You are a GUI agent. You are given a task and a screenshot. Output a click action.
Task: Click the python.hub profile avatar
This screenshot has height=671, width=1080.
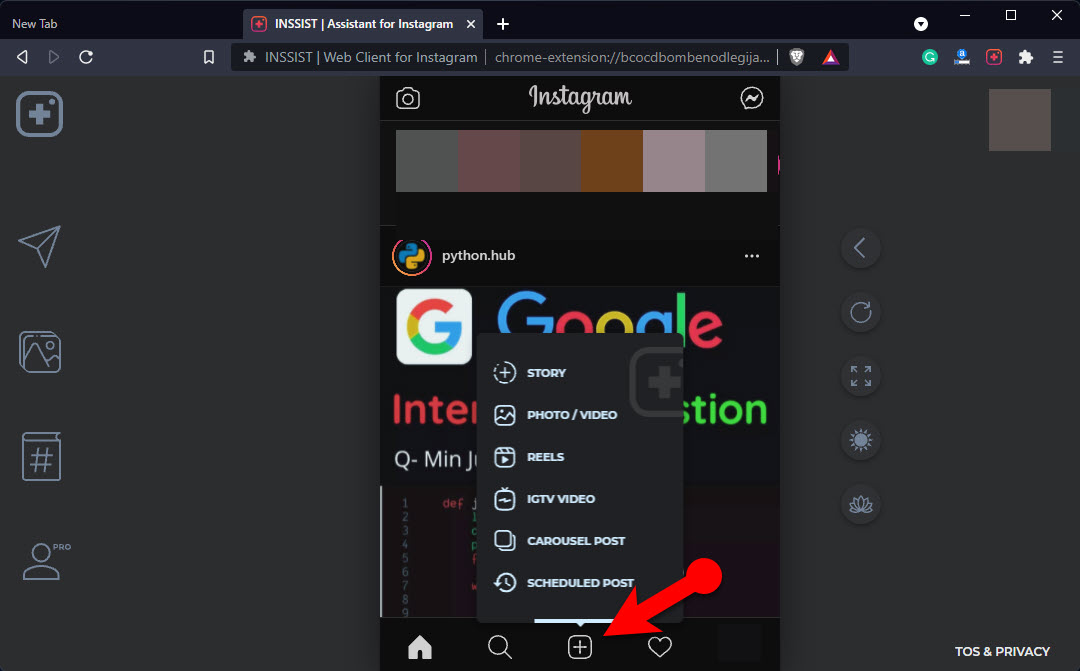coord(412,256)
